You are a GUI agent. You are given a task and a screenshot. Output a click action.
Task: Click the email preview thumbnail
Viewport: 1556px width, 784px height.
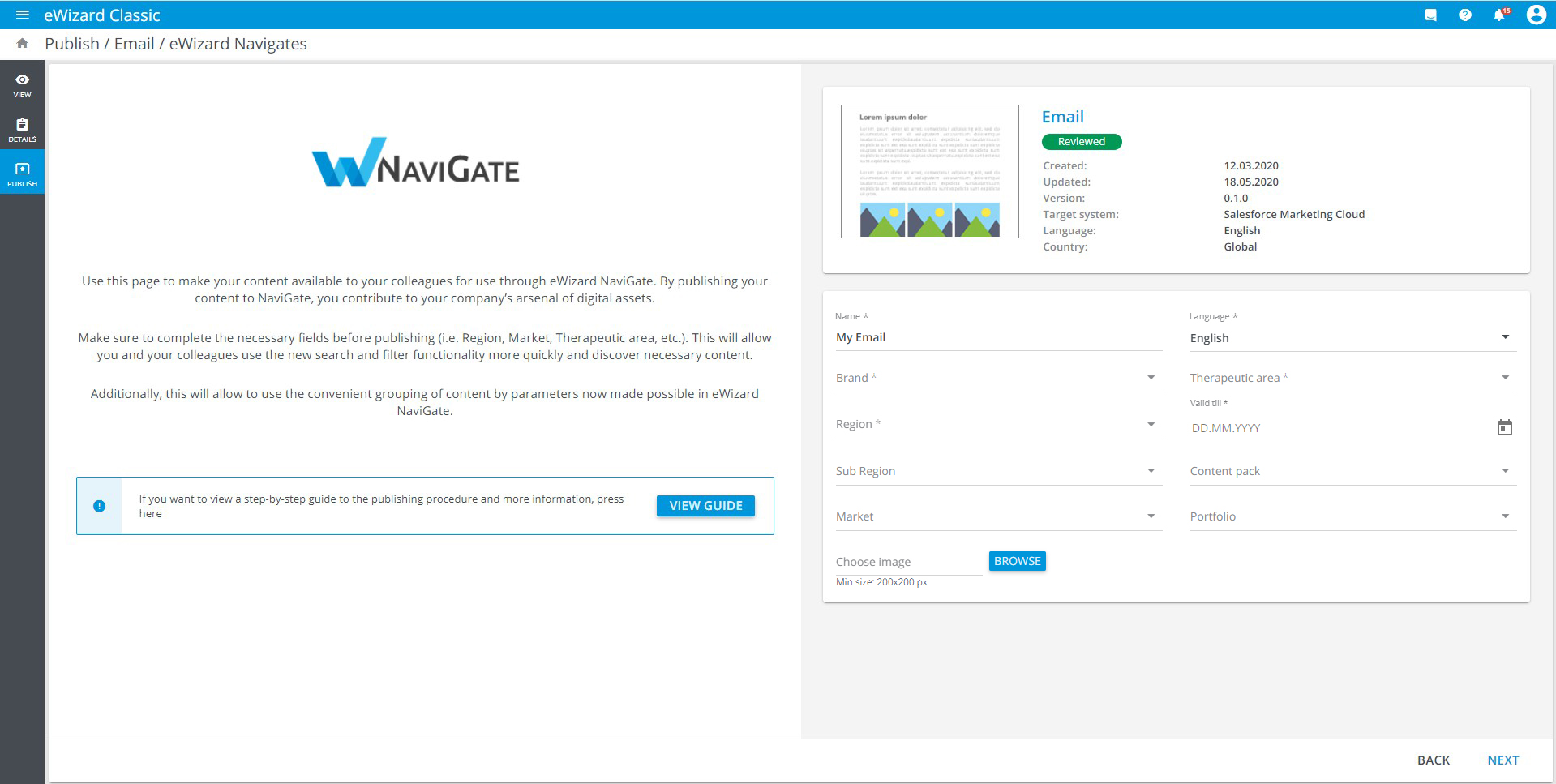pyautogui.click(x=929, y=171)
